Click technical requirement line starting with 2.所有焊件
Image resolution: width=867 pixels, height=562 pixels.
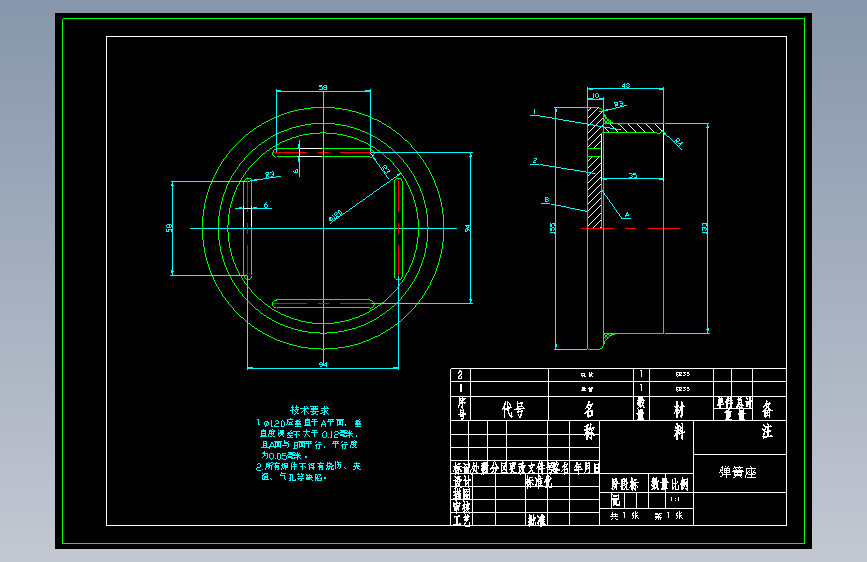(308, 466)
